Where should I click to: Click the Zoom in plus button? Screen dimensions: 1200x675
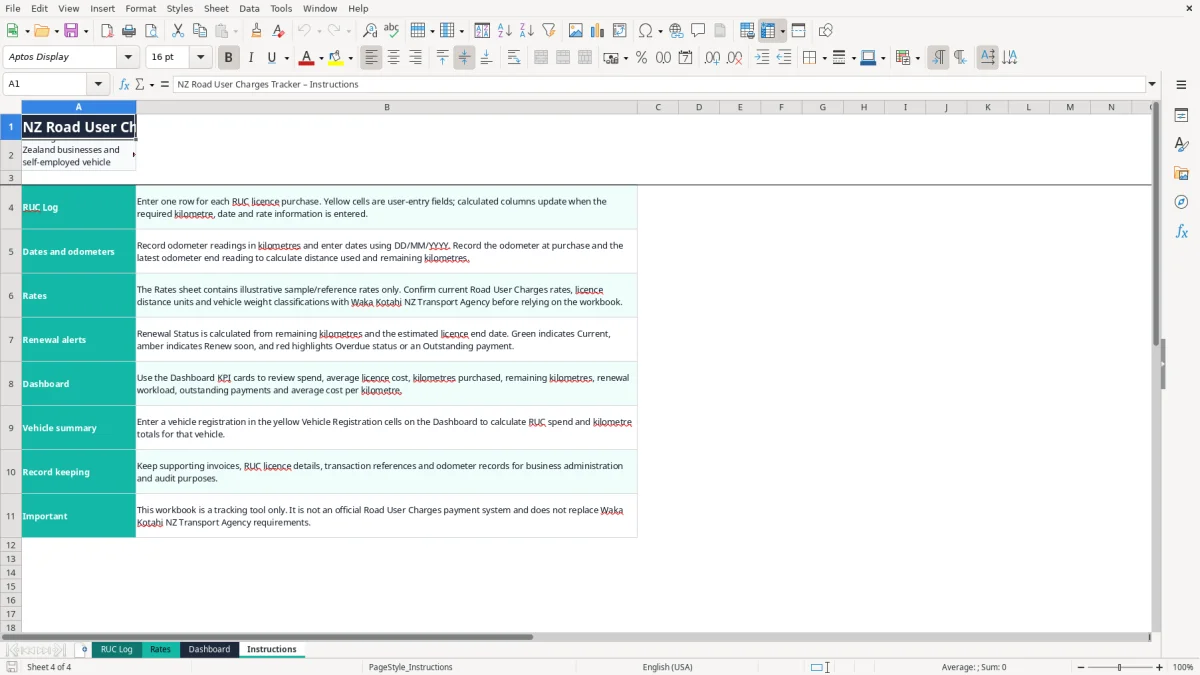(x=1159, y=667)
